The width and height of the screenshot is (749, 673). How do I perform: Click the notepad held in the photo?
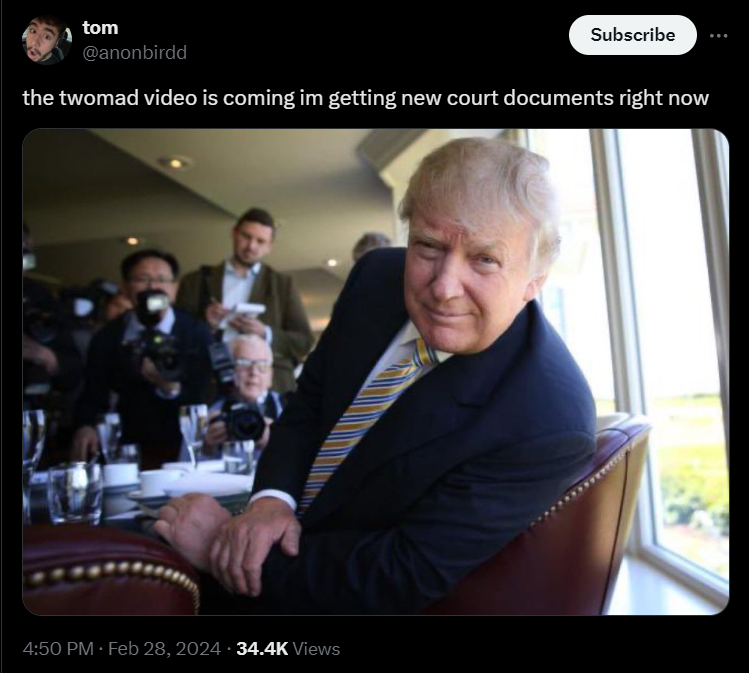[x=243, y=313]
